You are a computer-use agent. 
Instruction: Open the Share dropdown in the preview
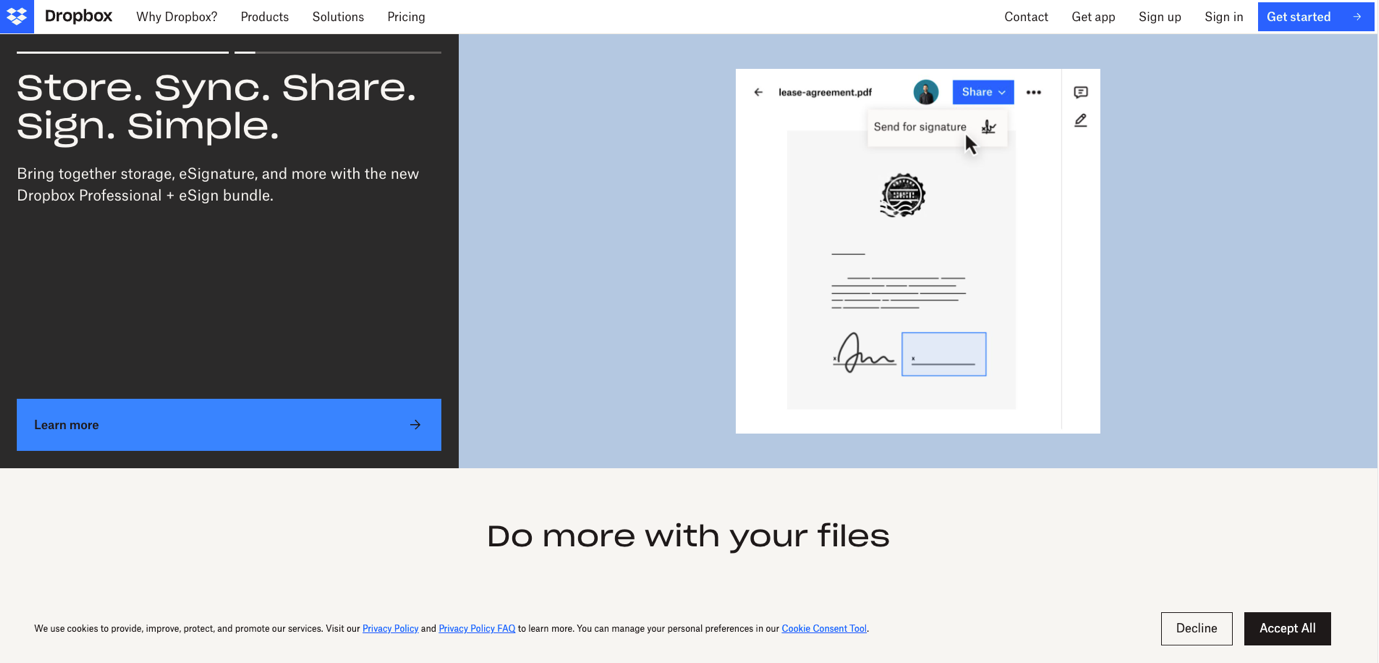[983, 92]
